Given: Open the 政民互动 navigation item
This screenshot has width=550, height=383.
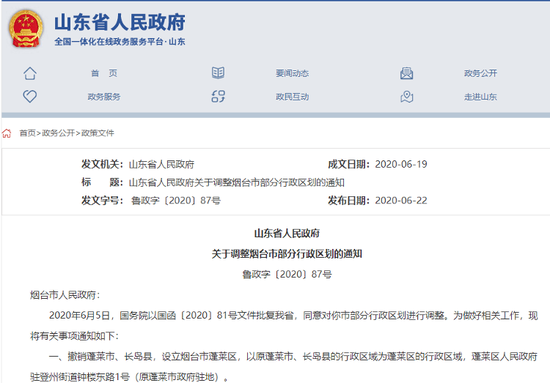Looking at the screenshot, I should (x=292, y=97).
